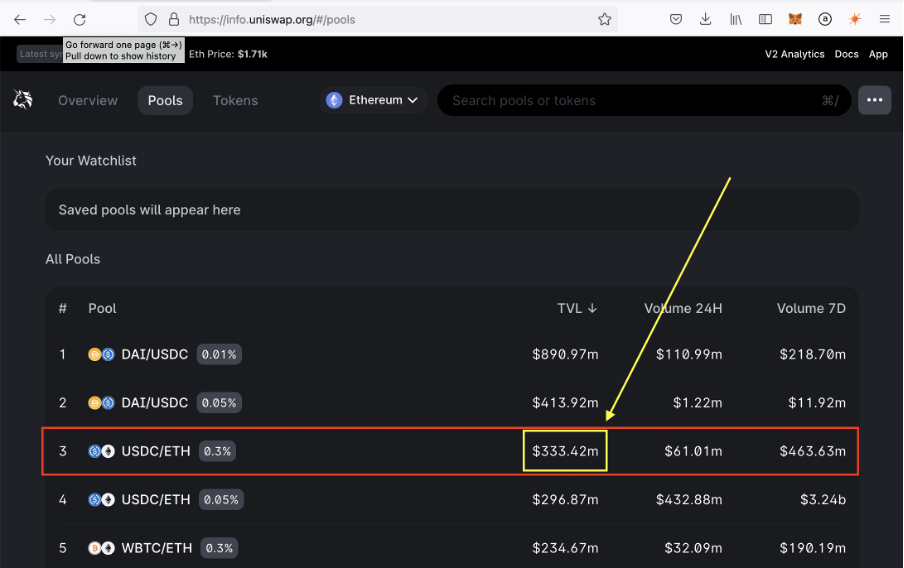Click the $432.88m 24H volume value
Screen dimensions: 904x568
[689, 499]
